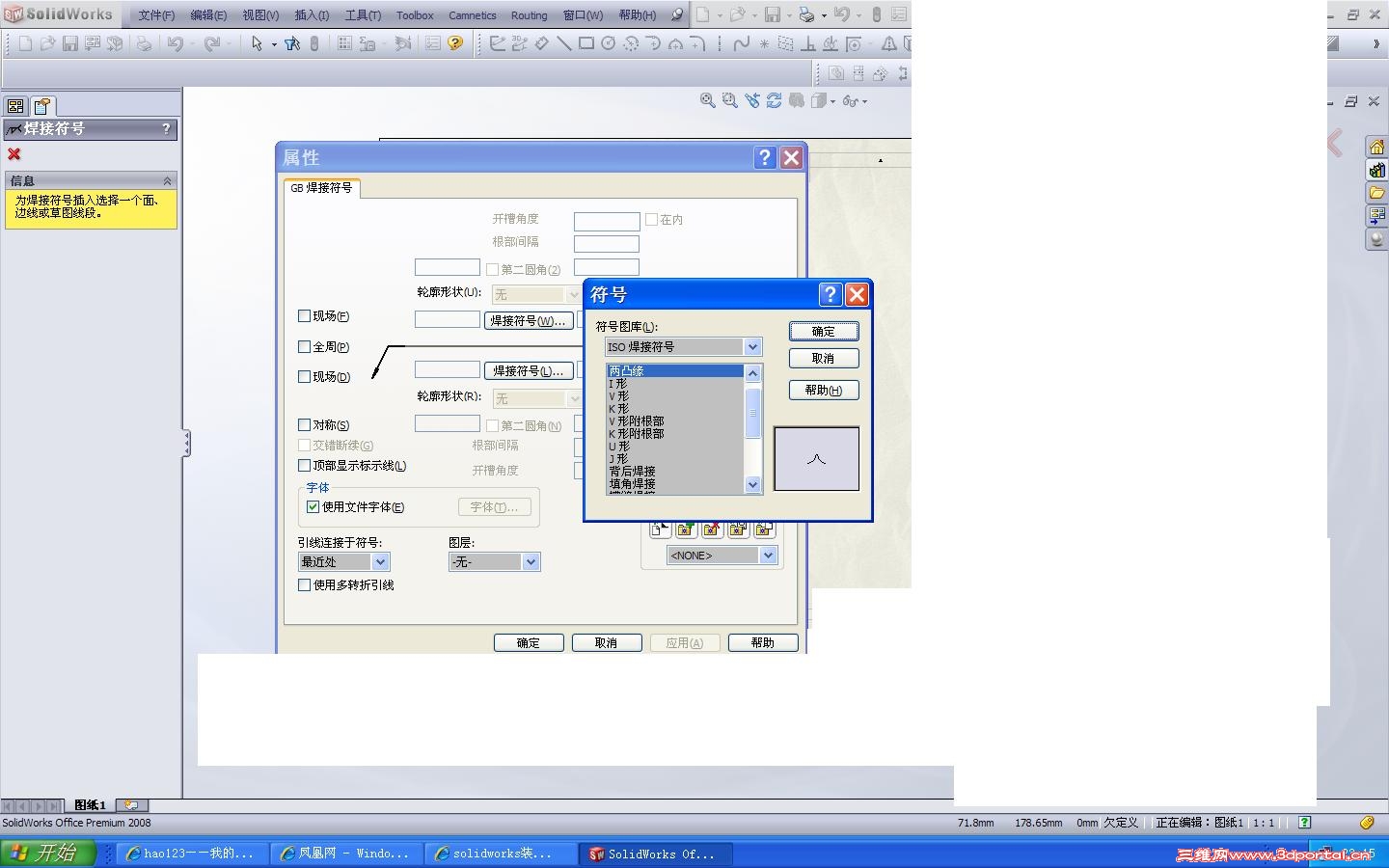This screenshot has width=1389, height=868.
Task: Open the <NONE> dropdown
Action: click(x=768, y=556)
